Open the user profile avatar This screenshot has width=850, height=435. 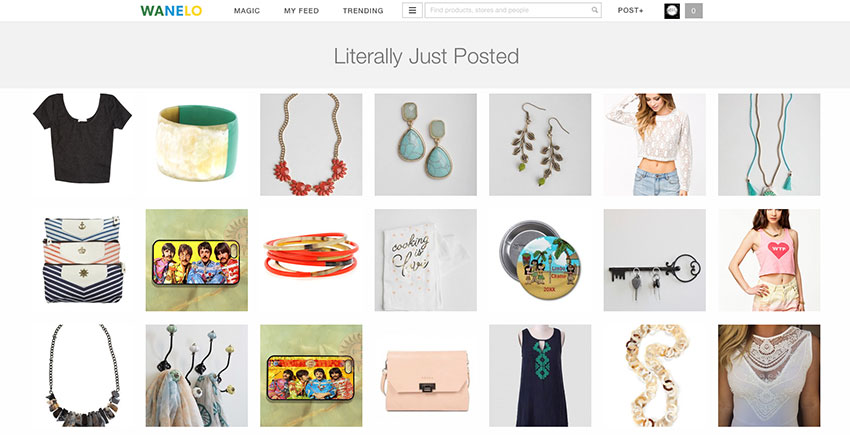pyautogui.click(x=672, y=11)
